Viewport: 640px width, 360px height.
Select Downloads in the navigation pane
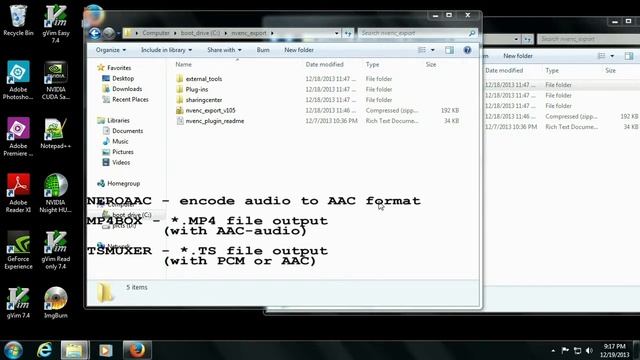tap(122, 89)
